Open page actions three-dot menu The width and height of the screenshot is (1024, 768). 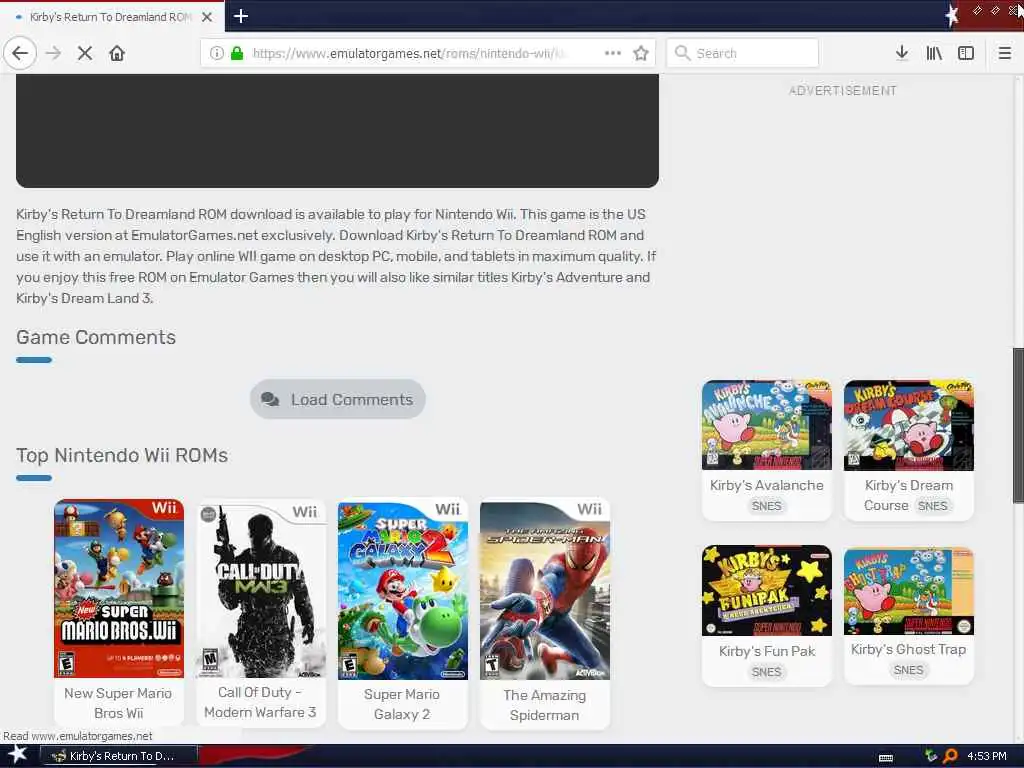pos(613,53)
